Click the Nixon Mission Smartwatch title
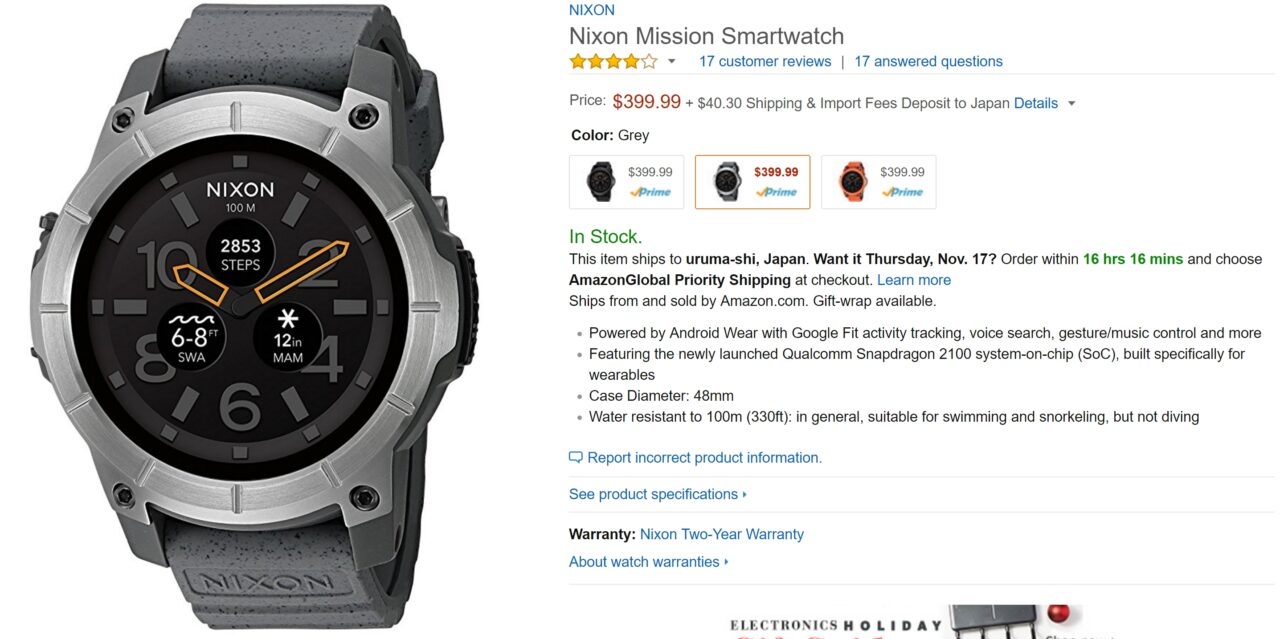 pyautogui.click(x=706, y=36)
